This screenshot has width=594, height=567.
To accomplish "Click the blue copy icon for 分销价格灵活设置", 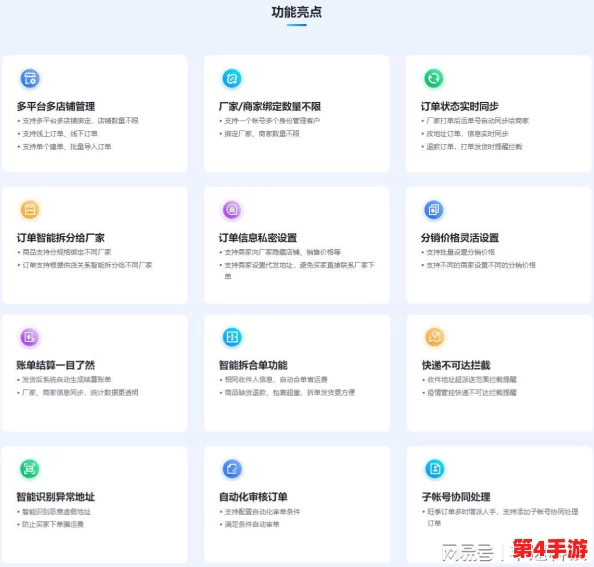I will (433, 209).
